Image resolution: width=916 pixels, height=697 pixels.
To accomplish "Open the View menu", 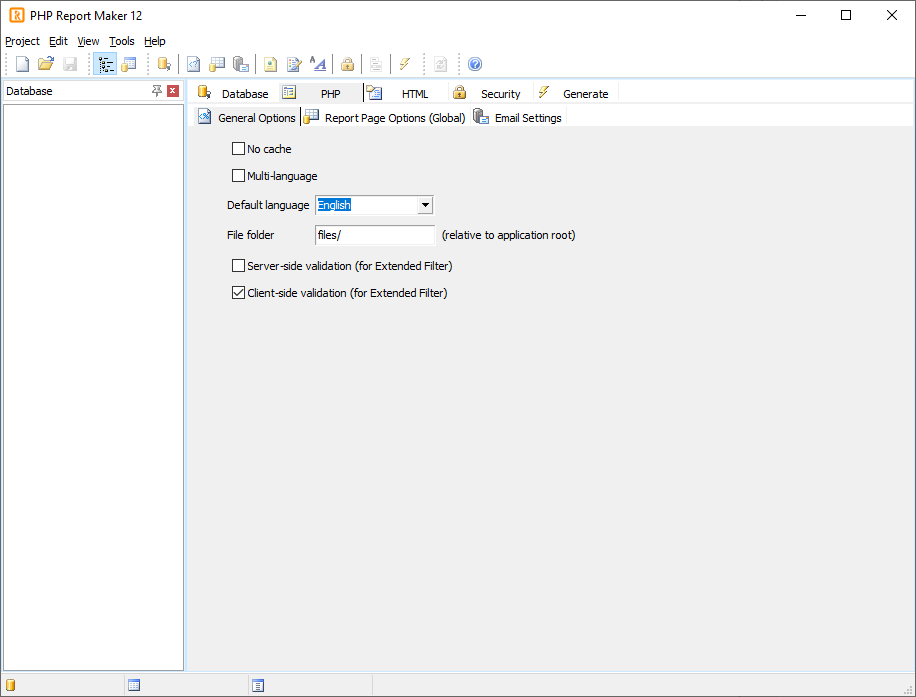I will (88, 41).
